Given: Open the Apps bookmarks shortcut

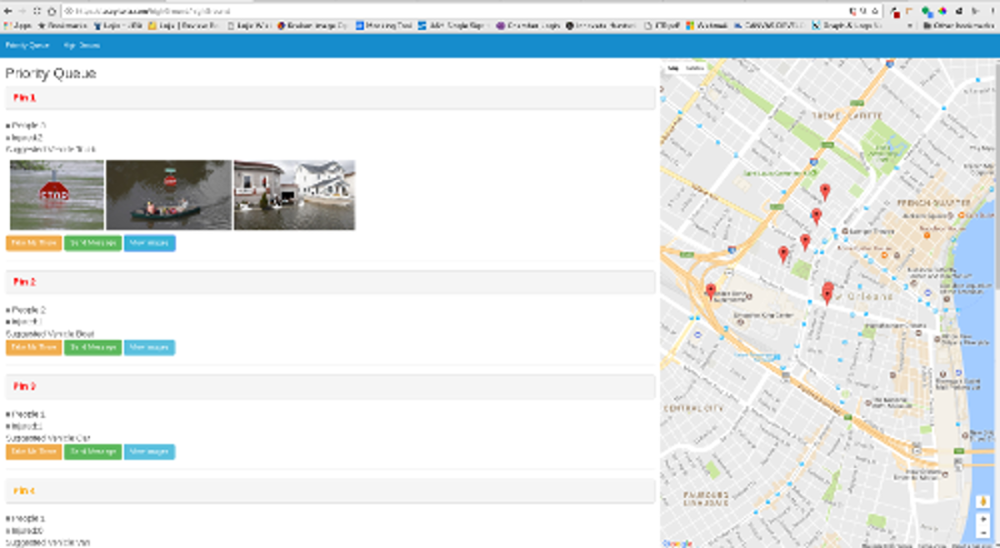Looking at the screenshot, I should click(18, 26).
